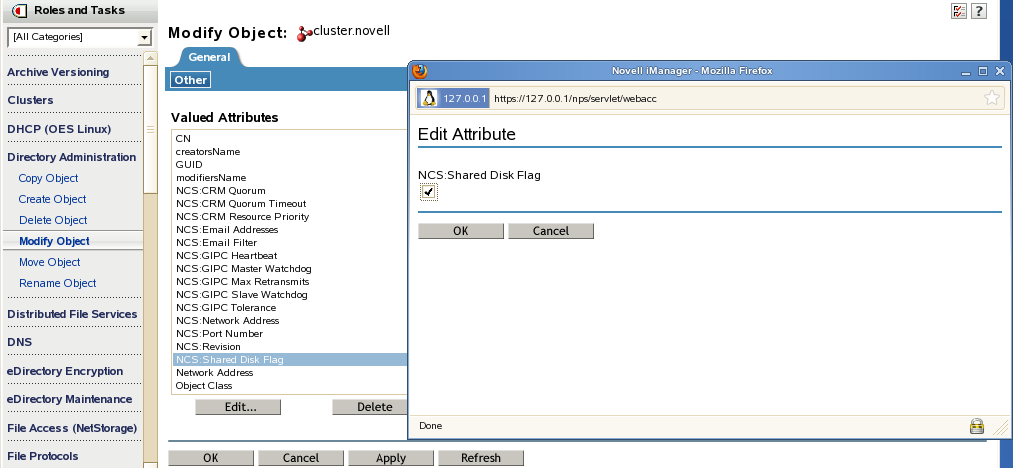Image resolution: width=1013 pixels, height=468 pixels.
Task: Select NCS:CRM Resource Priority attribute
Action: pos(291,217)
